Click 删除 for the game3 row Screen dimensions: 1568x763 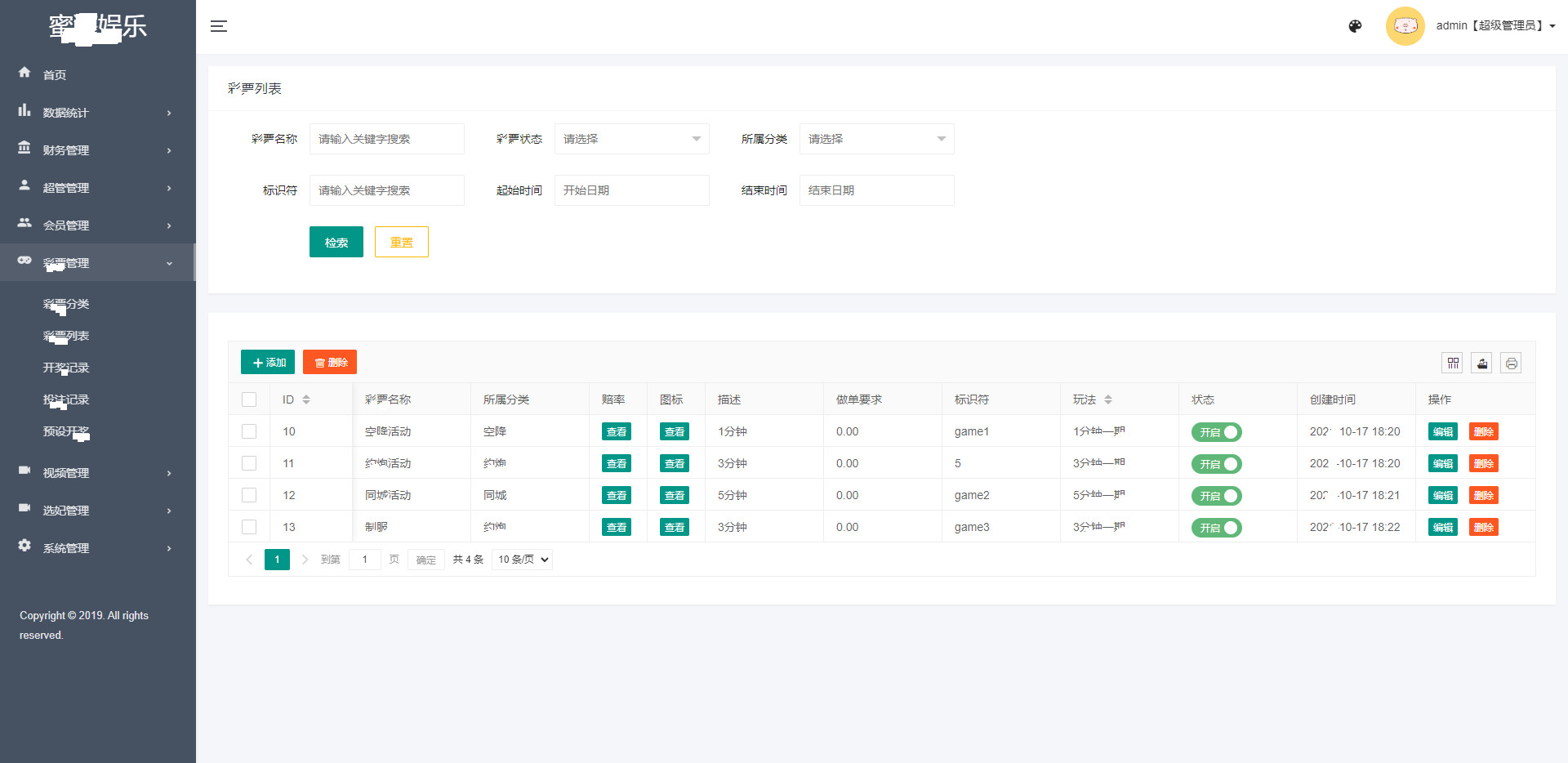(1484, 527)
